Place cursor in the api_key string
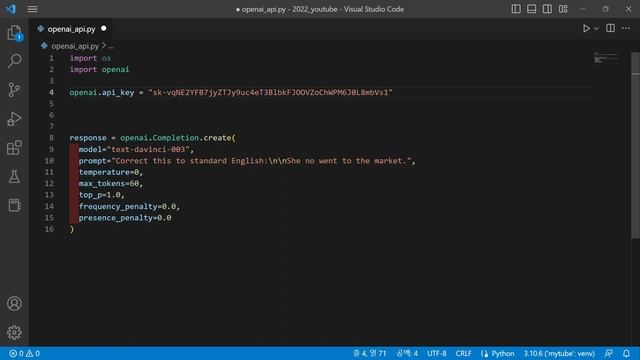The width and height of the screenshot is (640, 360). click(x=270, y=92)
